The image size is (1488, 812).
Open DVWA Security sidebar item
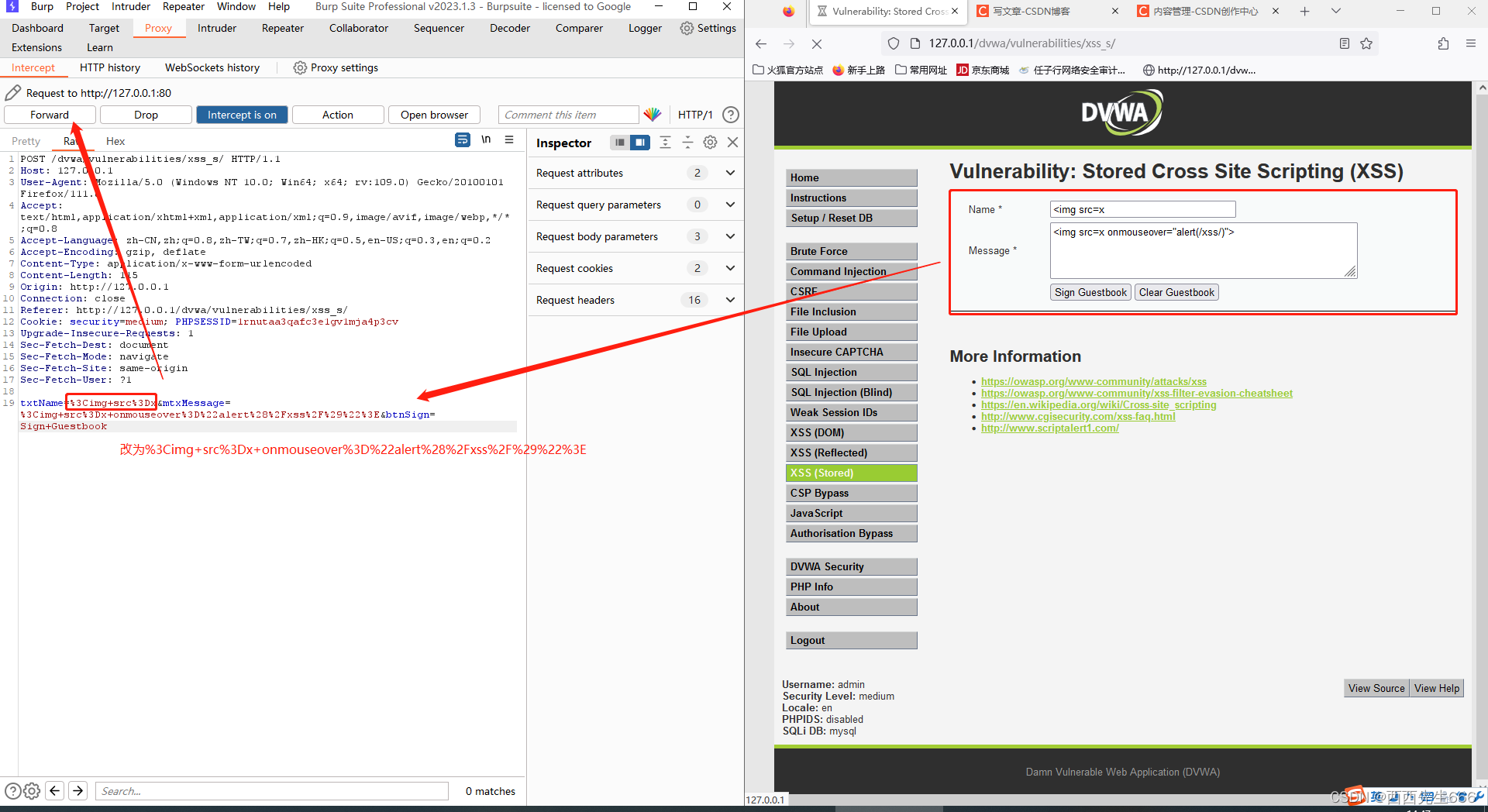click(852, 566)
